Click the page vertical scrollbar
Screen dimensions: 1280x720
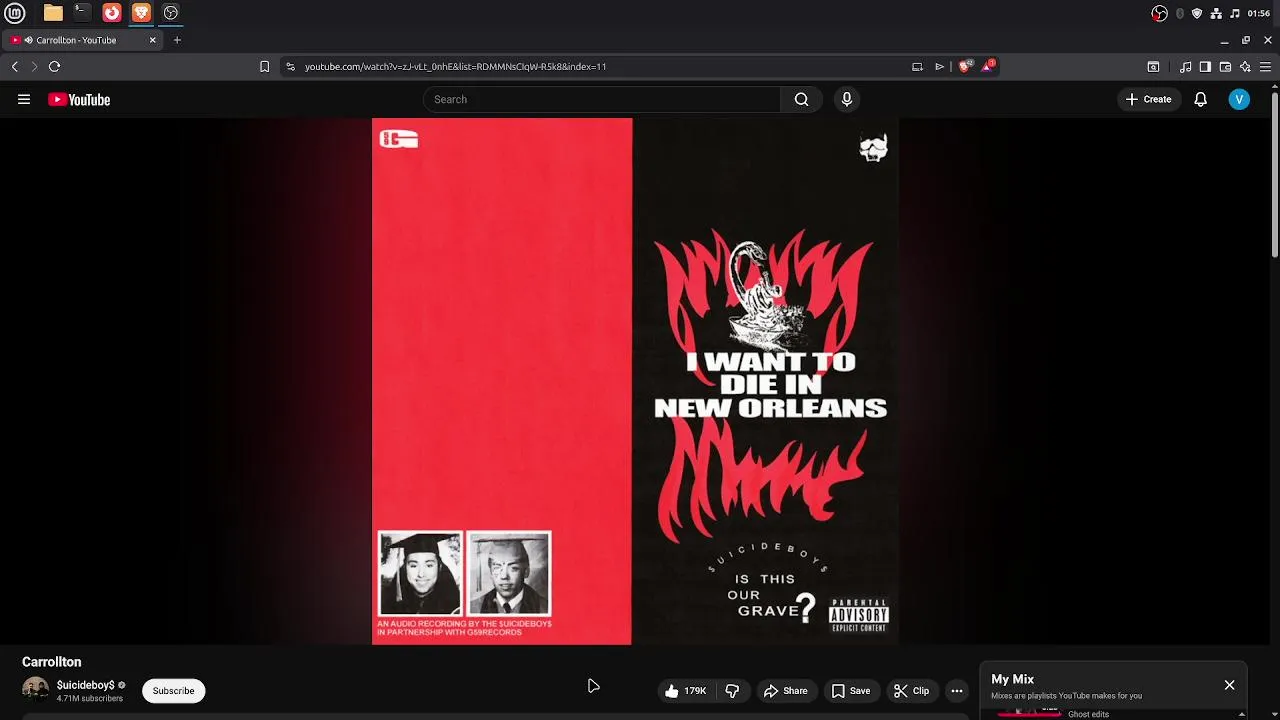(x=1275, y=175)
